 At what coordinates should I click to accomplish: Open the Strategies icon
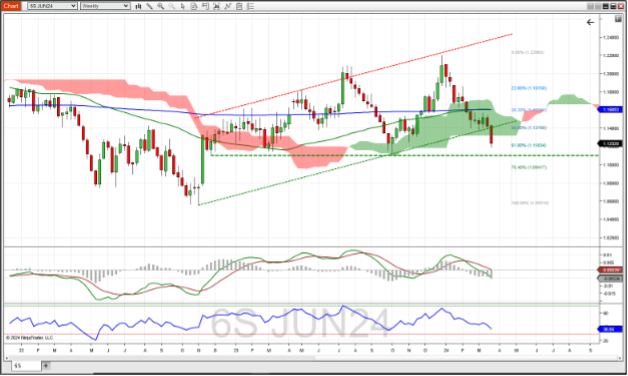pyautogui.click(x=227, y=6)
